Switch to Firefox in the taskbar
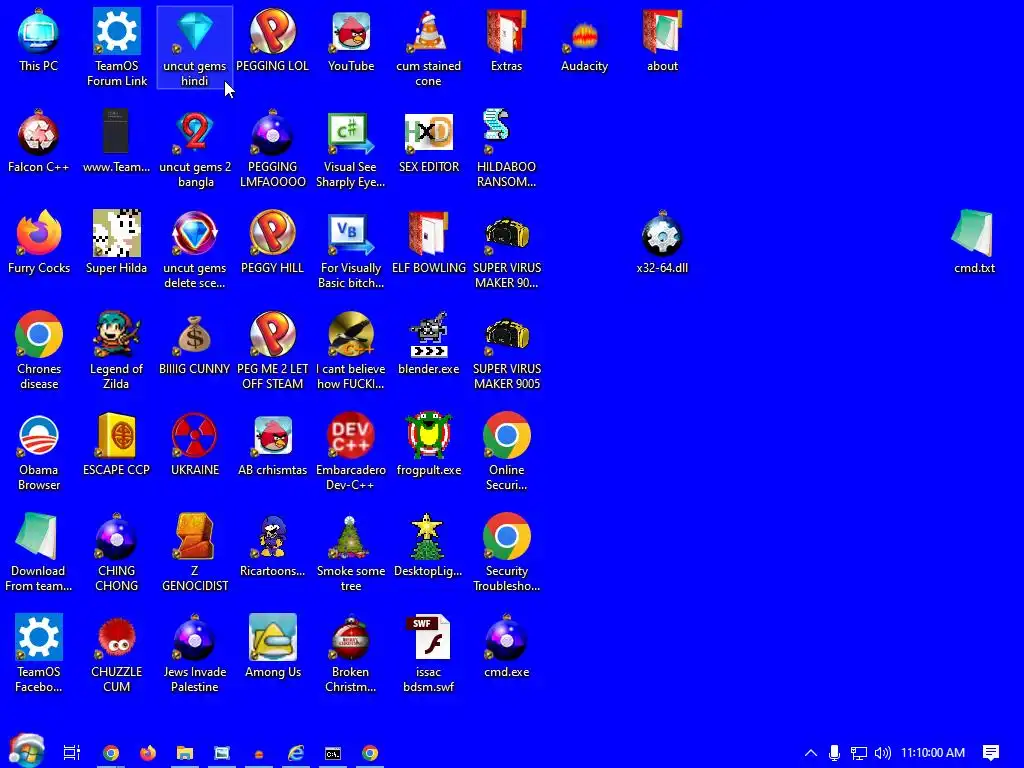 coord(148,753)
